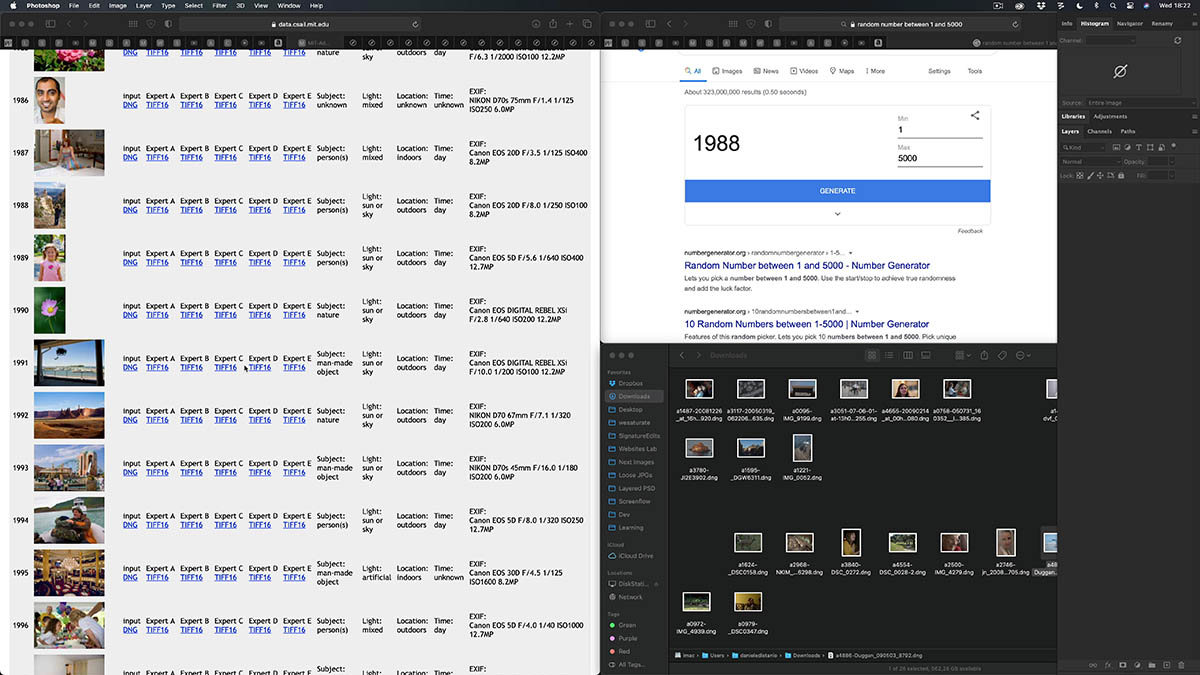
Task: Go back in the Finder window
Action: tap(682, 355)
